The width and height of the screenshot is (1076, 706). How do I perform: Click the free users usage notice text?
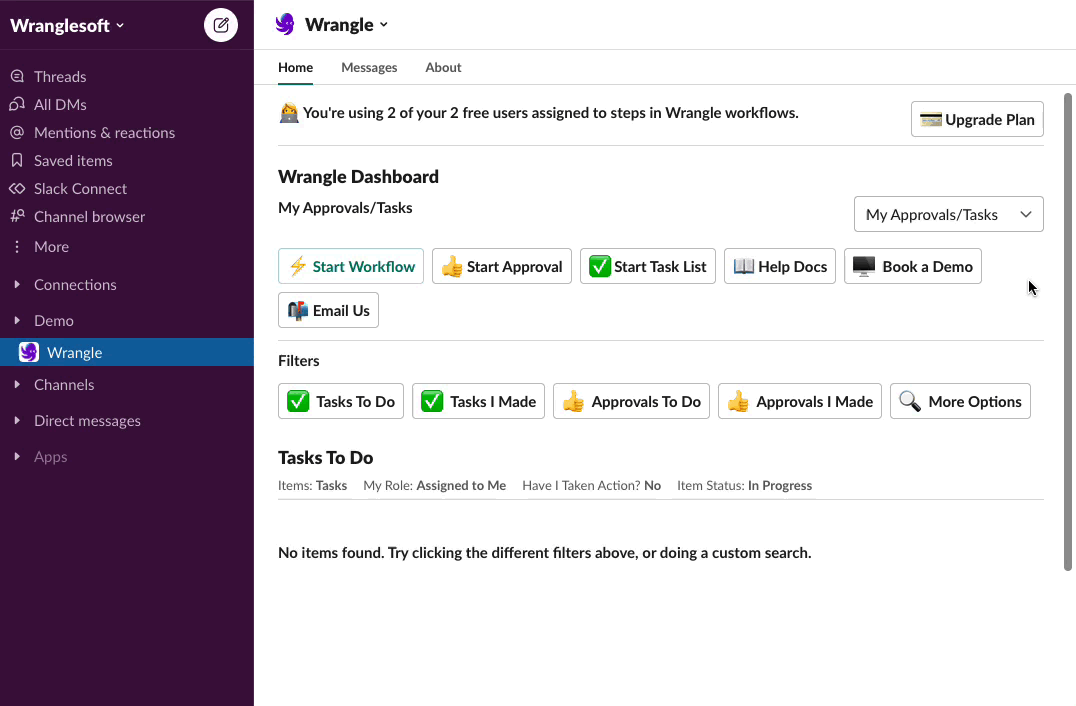point(550,113)
